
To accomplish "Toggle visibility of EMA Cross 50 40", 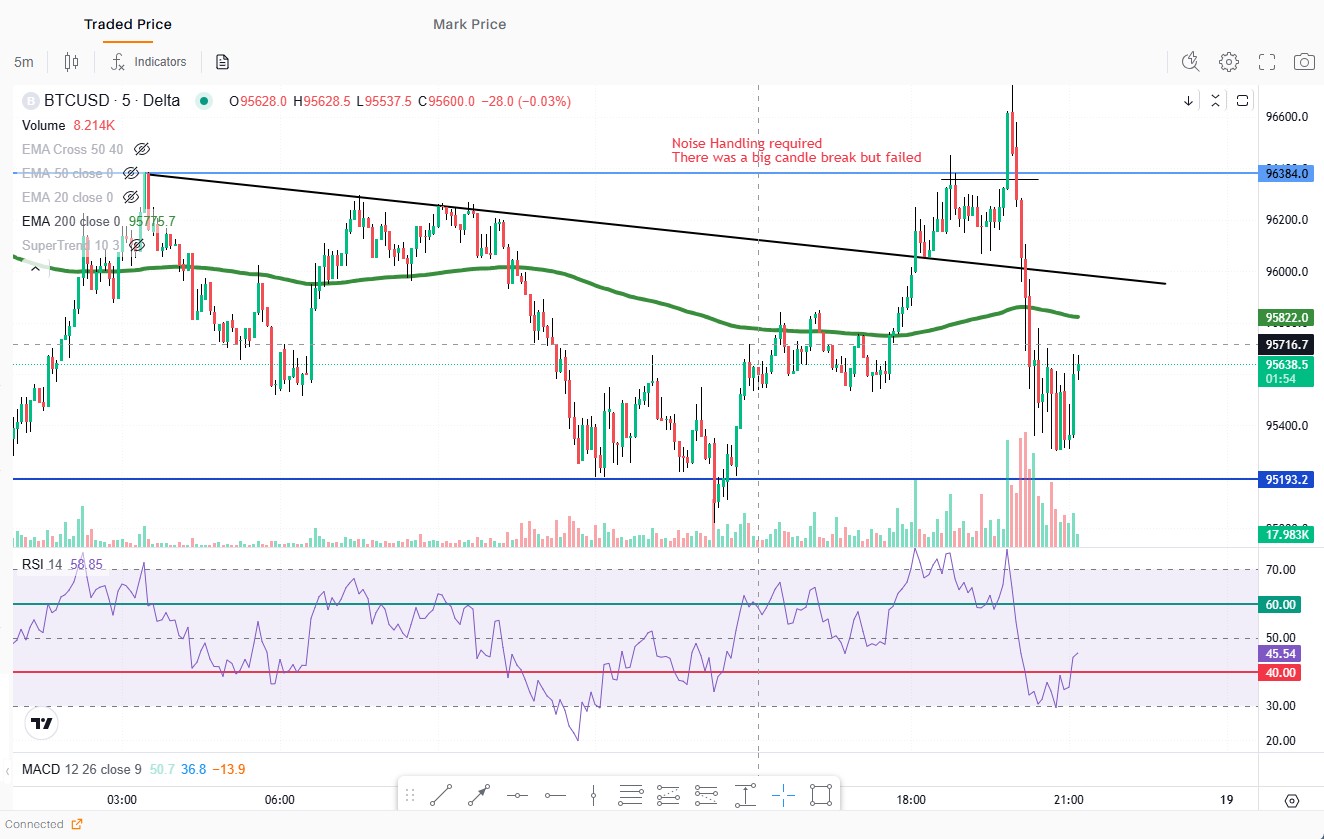I will point(142,149).
